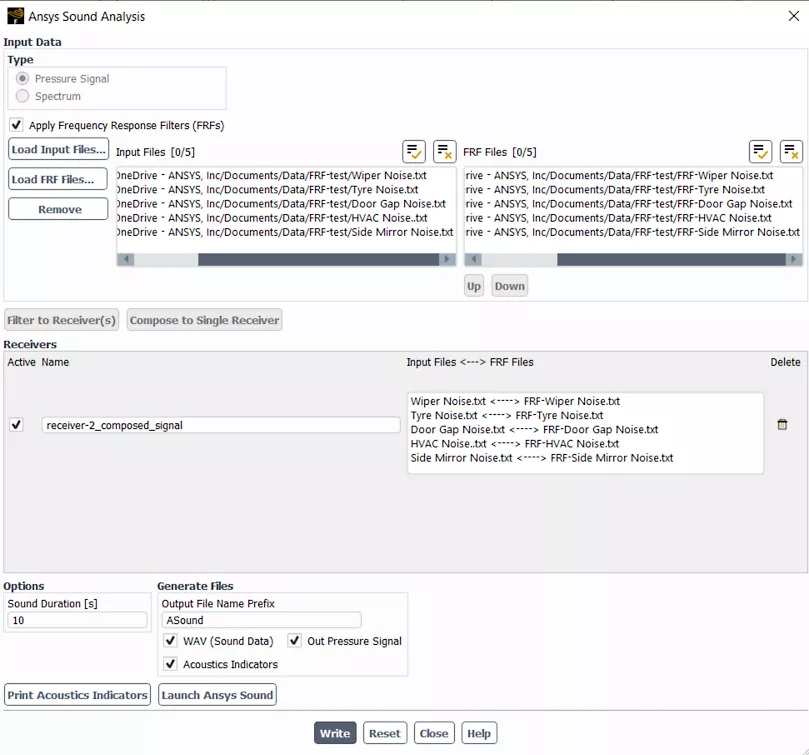Open Help for the dialog

point(479,733)
